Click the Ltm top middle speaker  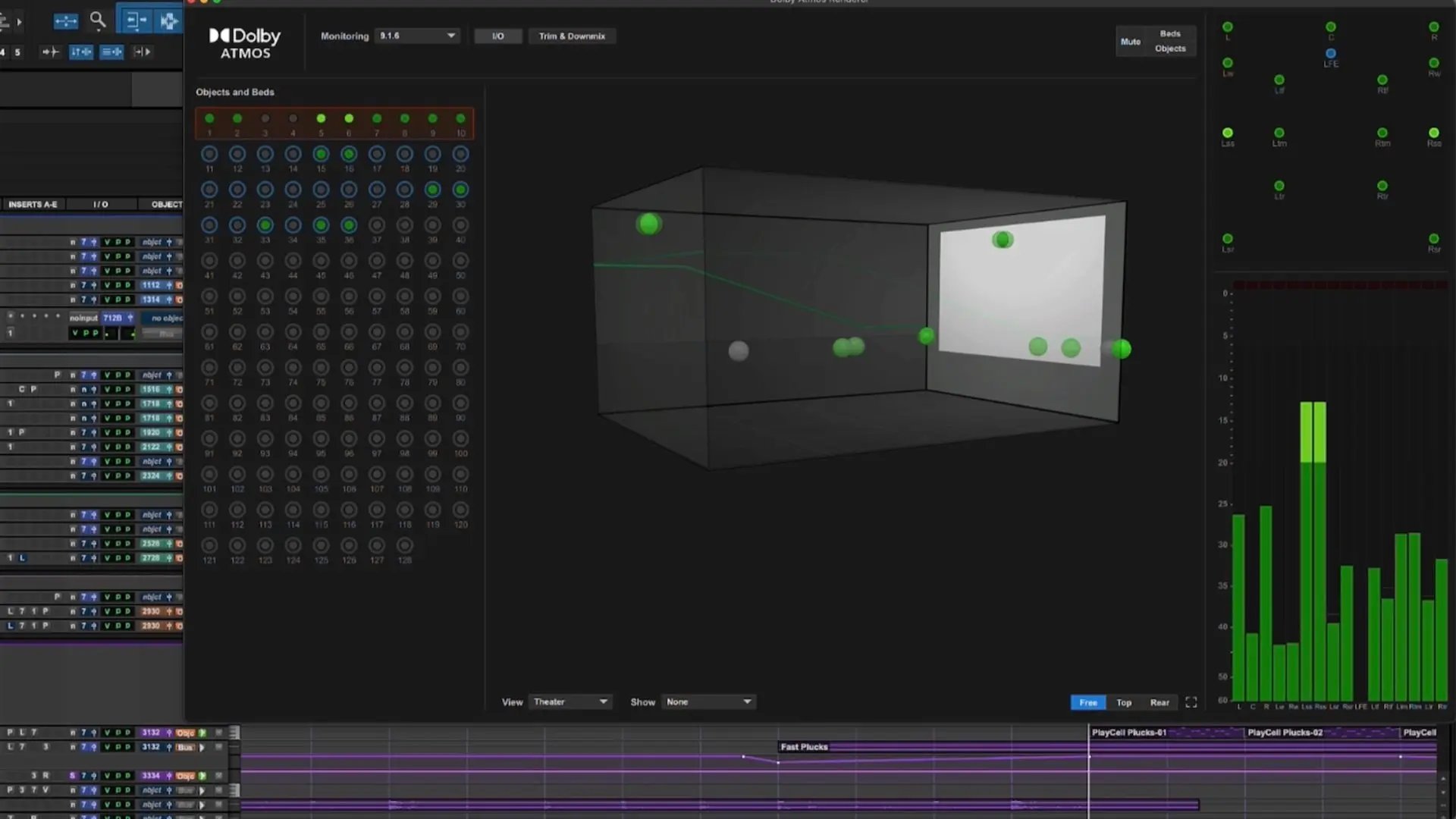click(1279, 133)
